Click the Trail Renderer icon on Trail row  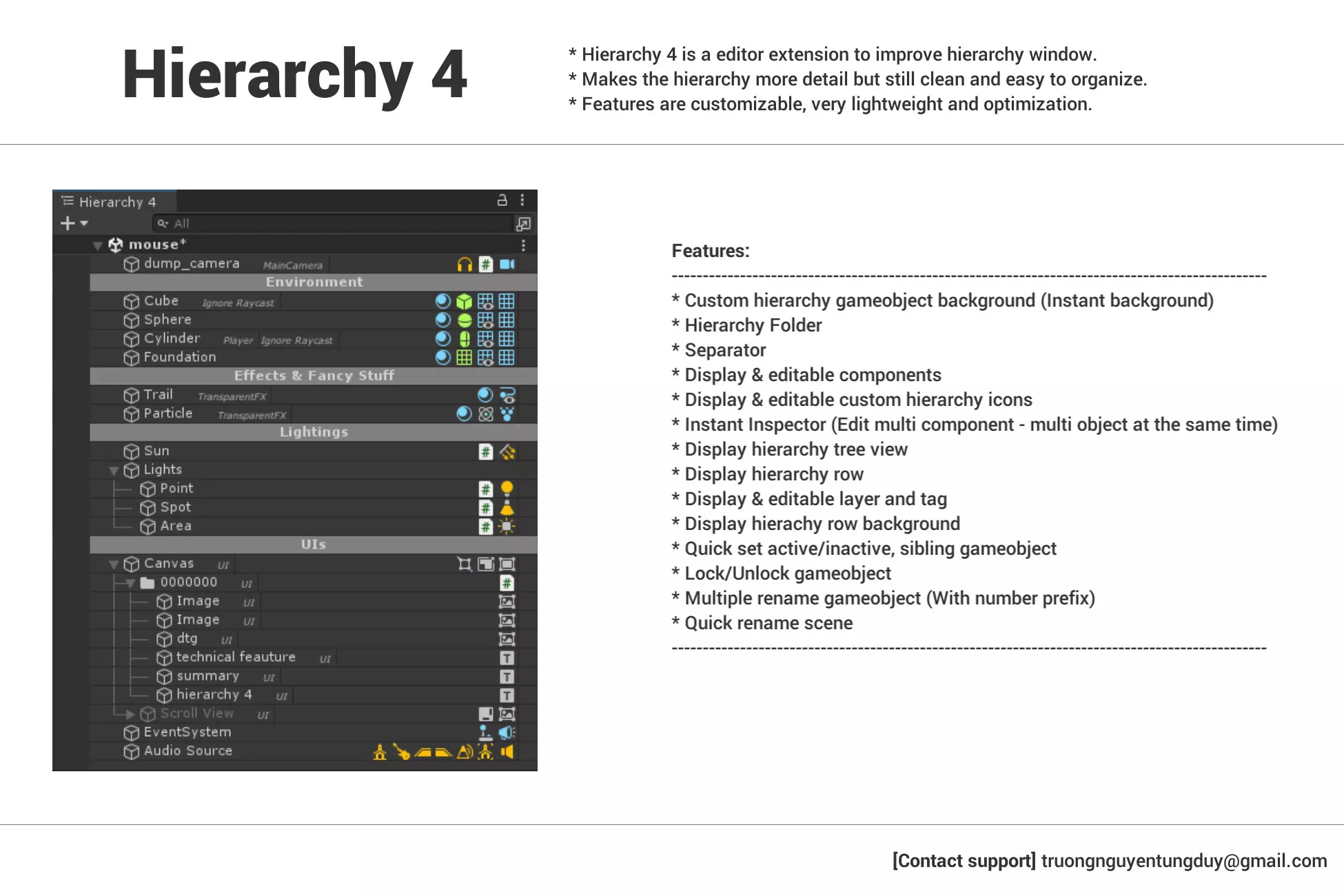507,396
